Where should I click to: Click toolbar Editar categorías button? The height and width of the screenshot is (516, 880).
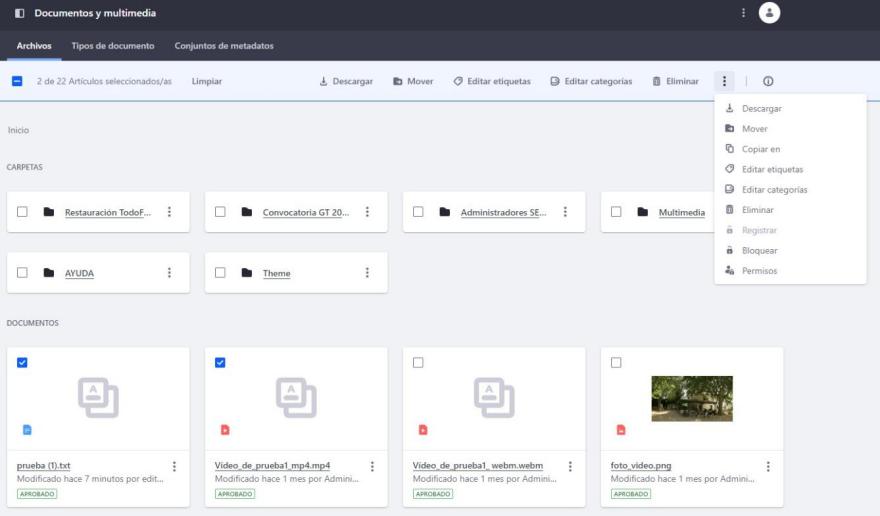point(591,81)
